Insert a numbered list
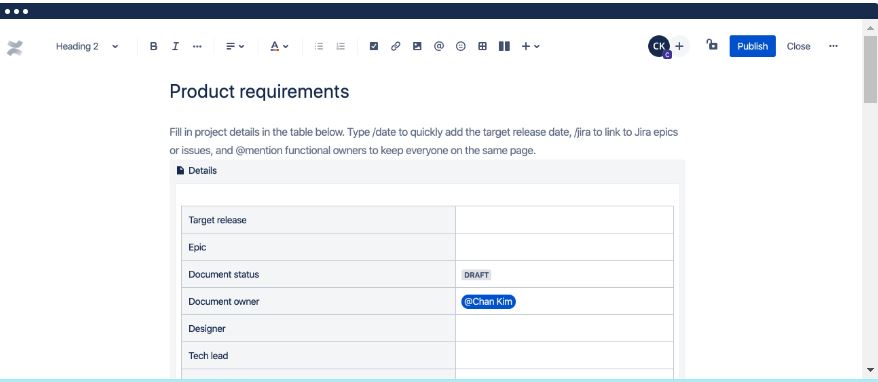 [340, 46]
